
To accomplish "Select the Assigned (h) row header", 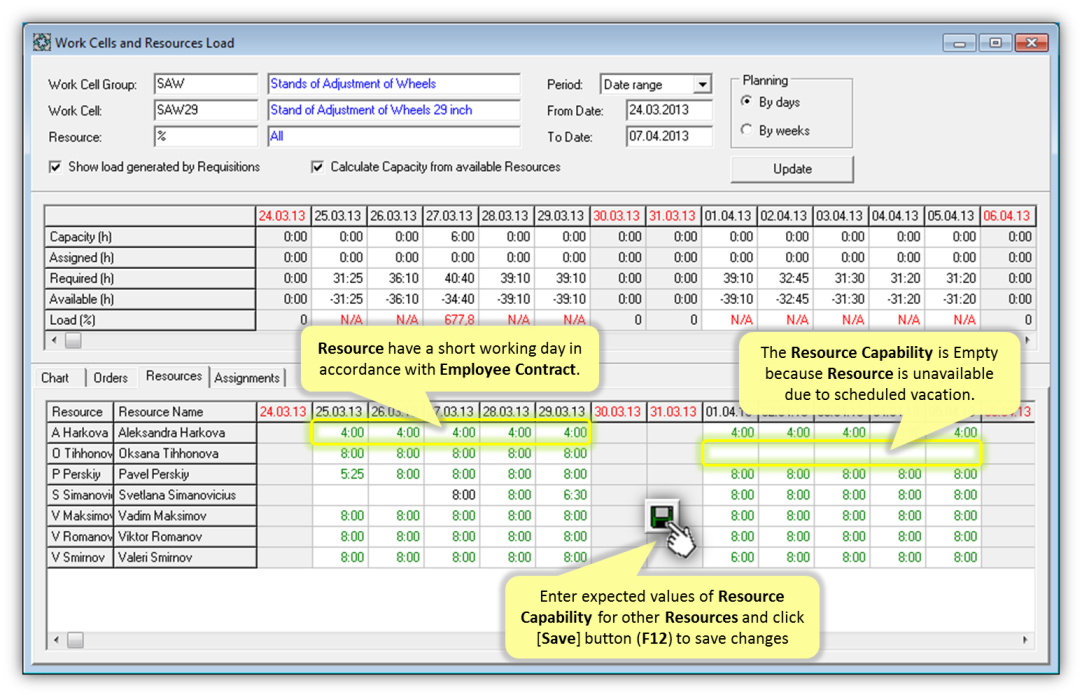I will coord(150,257).
